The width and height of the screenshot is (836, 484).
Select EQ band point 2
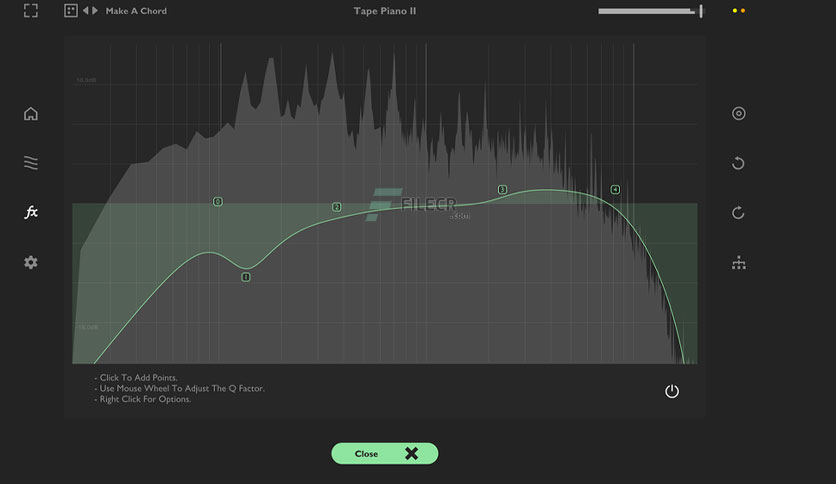tap(336, 207)
